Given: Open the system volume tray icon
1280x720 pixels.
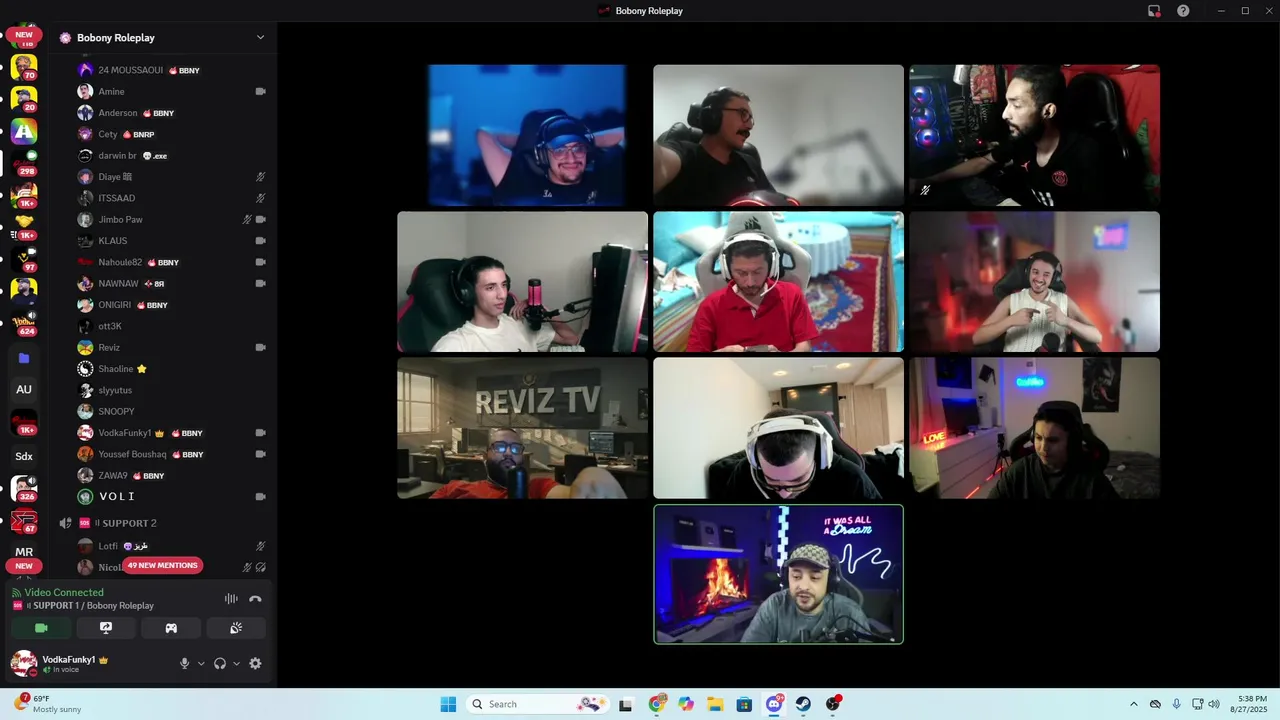Looking at the screenshot, I should (x=1214, y=704).
